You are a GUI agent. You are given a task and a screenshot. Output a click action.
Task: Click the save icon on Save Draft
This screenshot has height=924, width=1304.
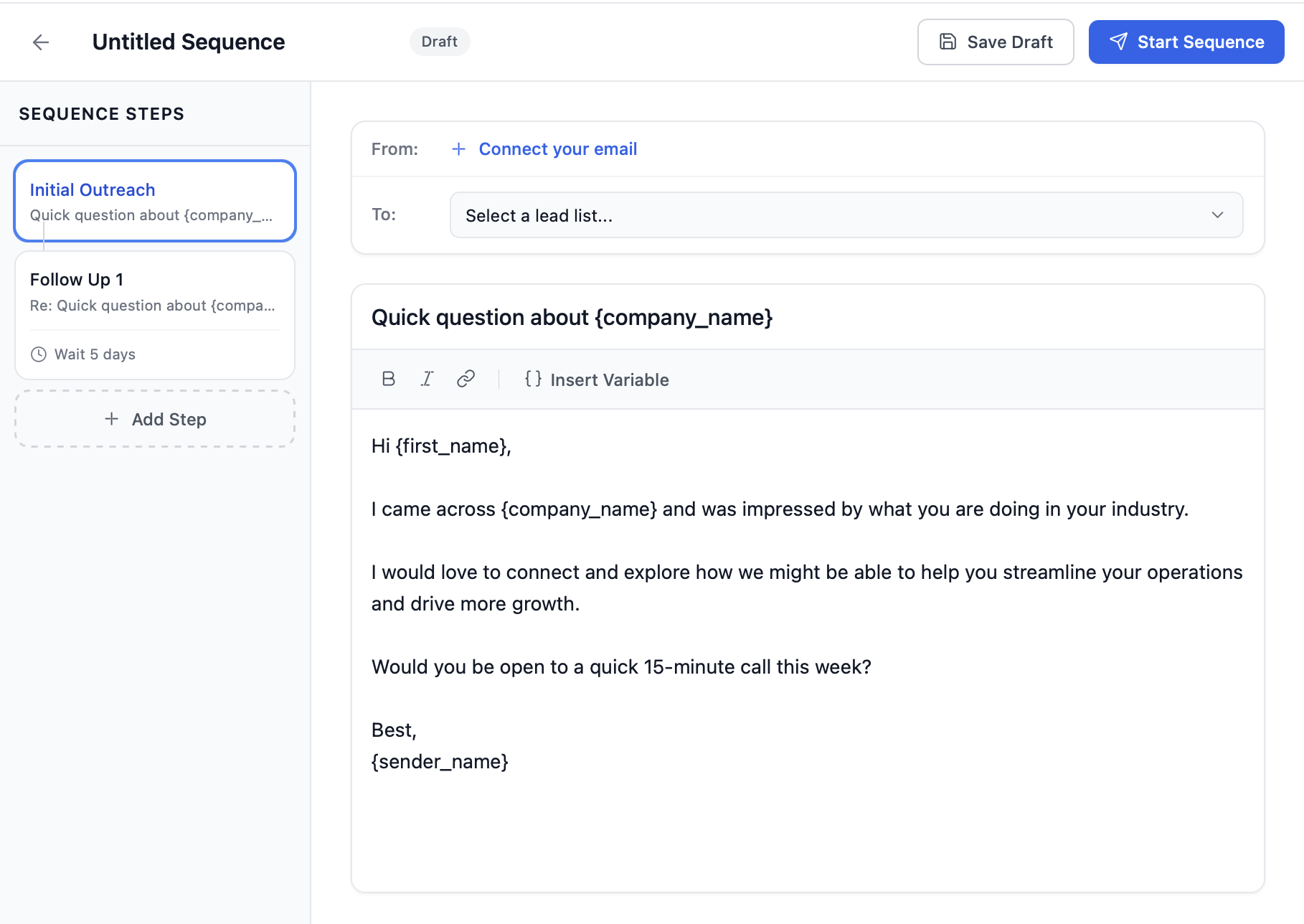pyautogui.click(x=948, y=42)
